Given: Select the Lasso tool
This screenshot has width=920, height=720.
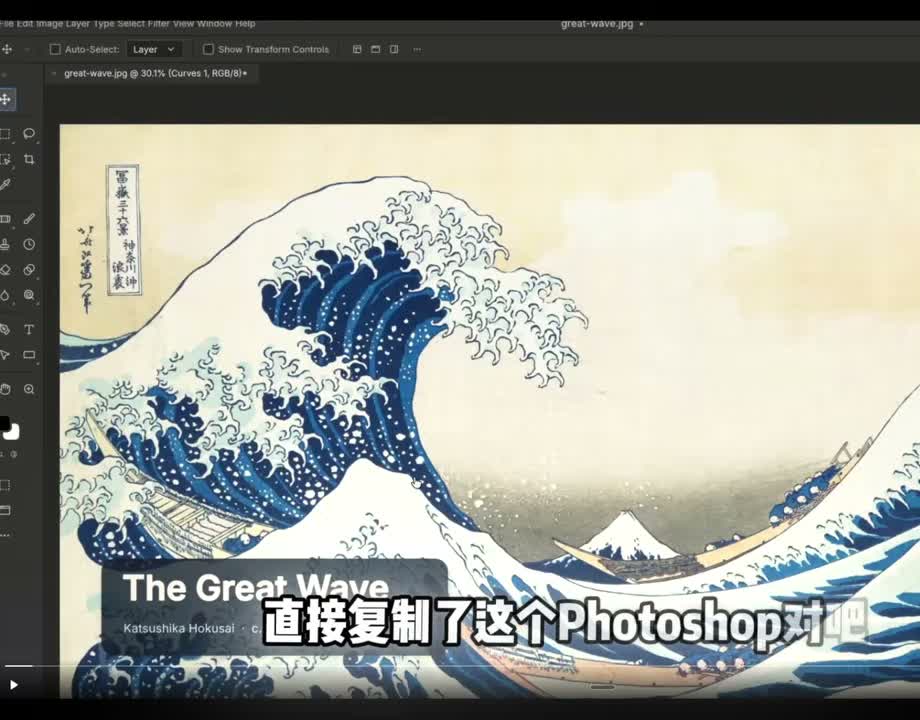Looking at the screenshot, I should click(29, 134).
